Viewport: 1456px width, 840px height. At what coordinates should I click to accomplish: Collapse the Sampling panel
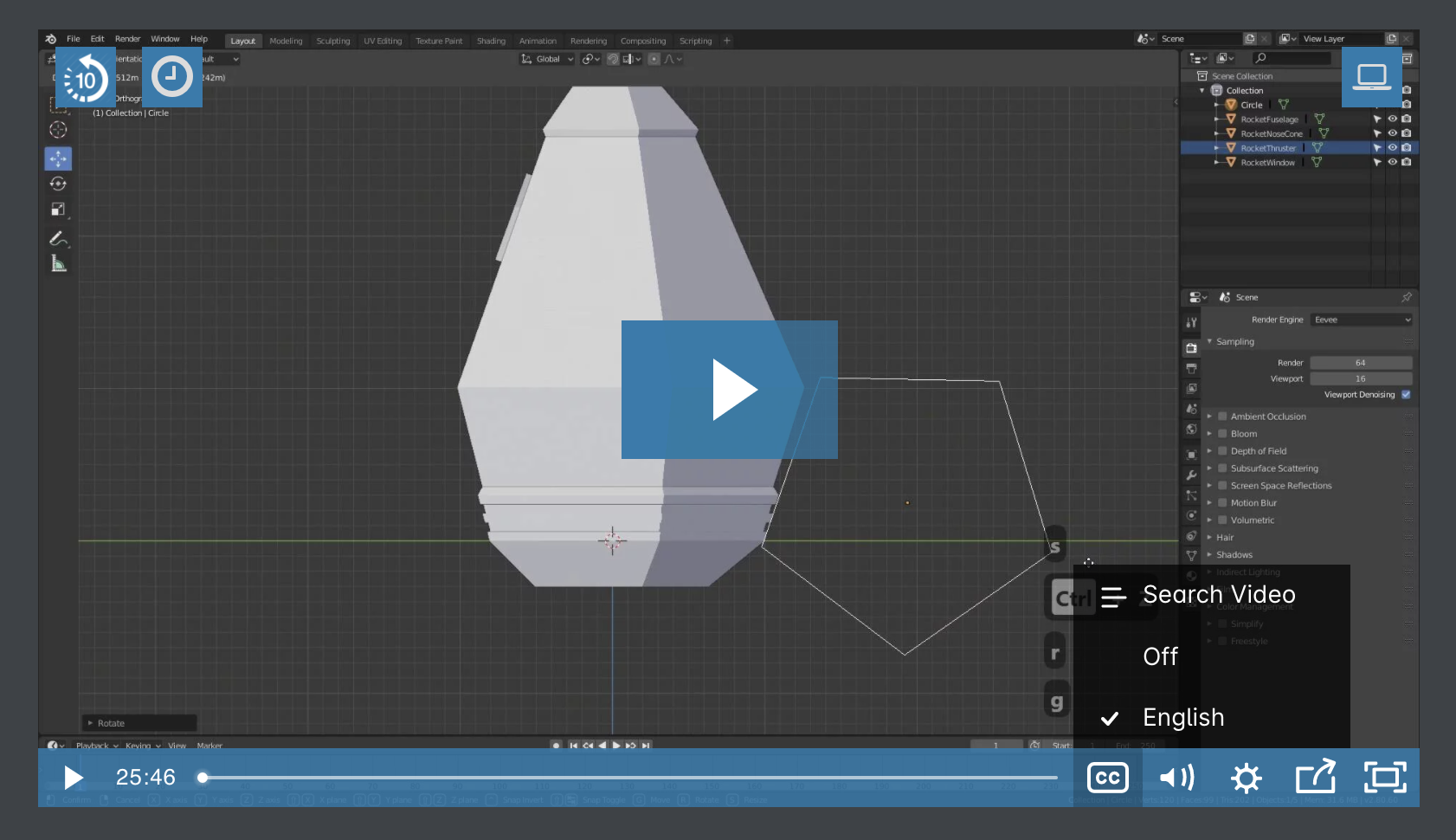(x=1209, y=342)
